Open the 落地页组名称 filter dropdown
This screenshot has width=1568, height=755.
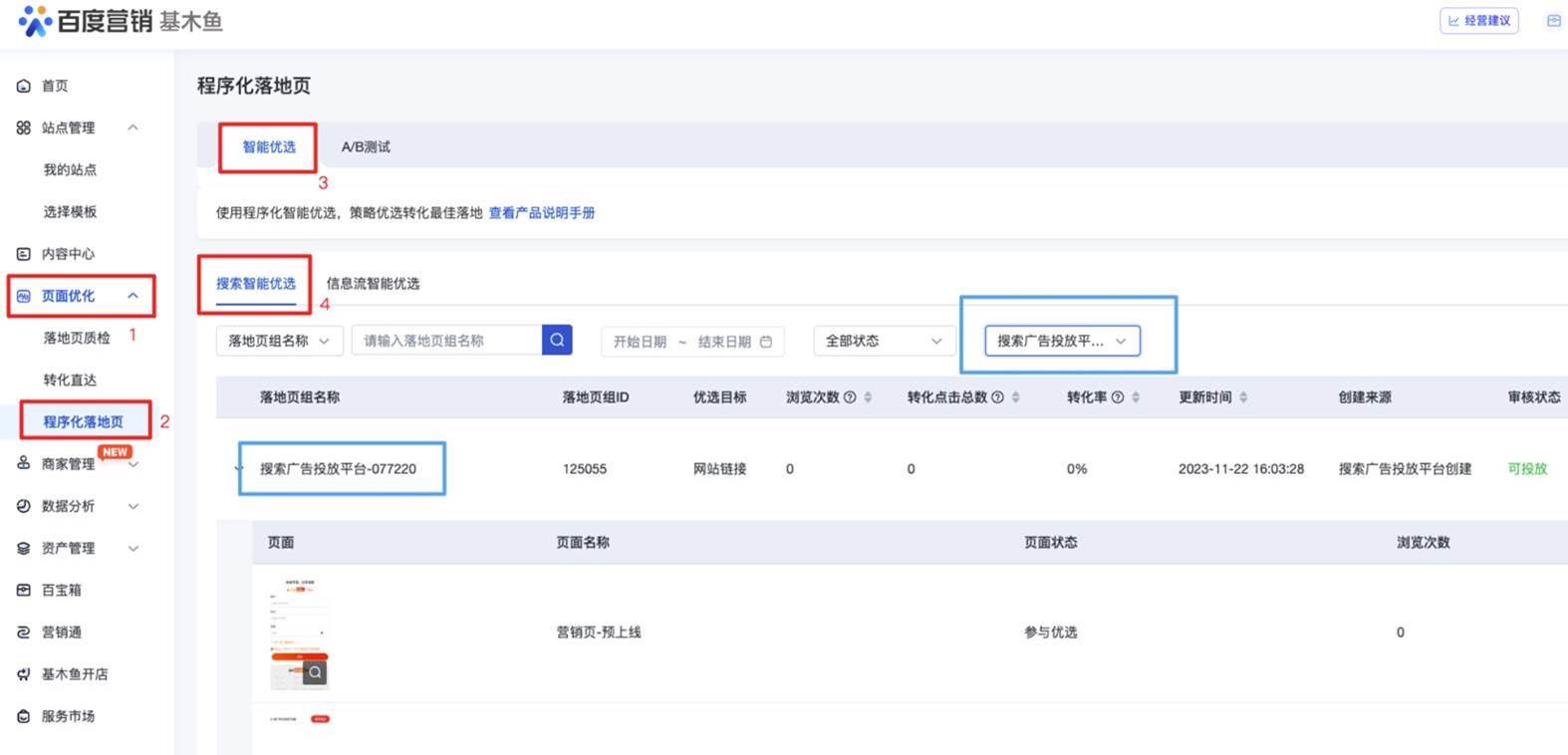(x=279, y=341)
